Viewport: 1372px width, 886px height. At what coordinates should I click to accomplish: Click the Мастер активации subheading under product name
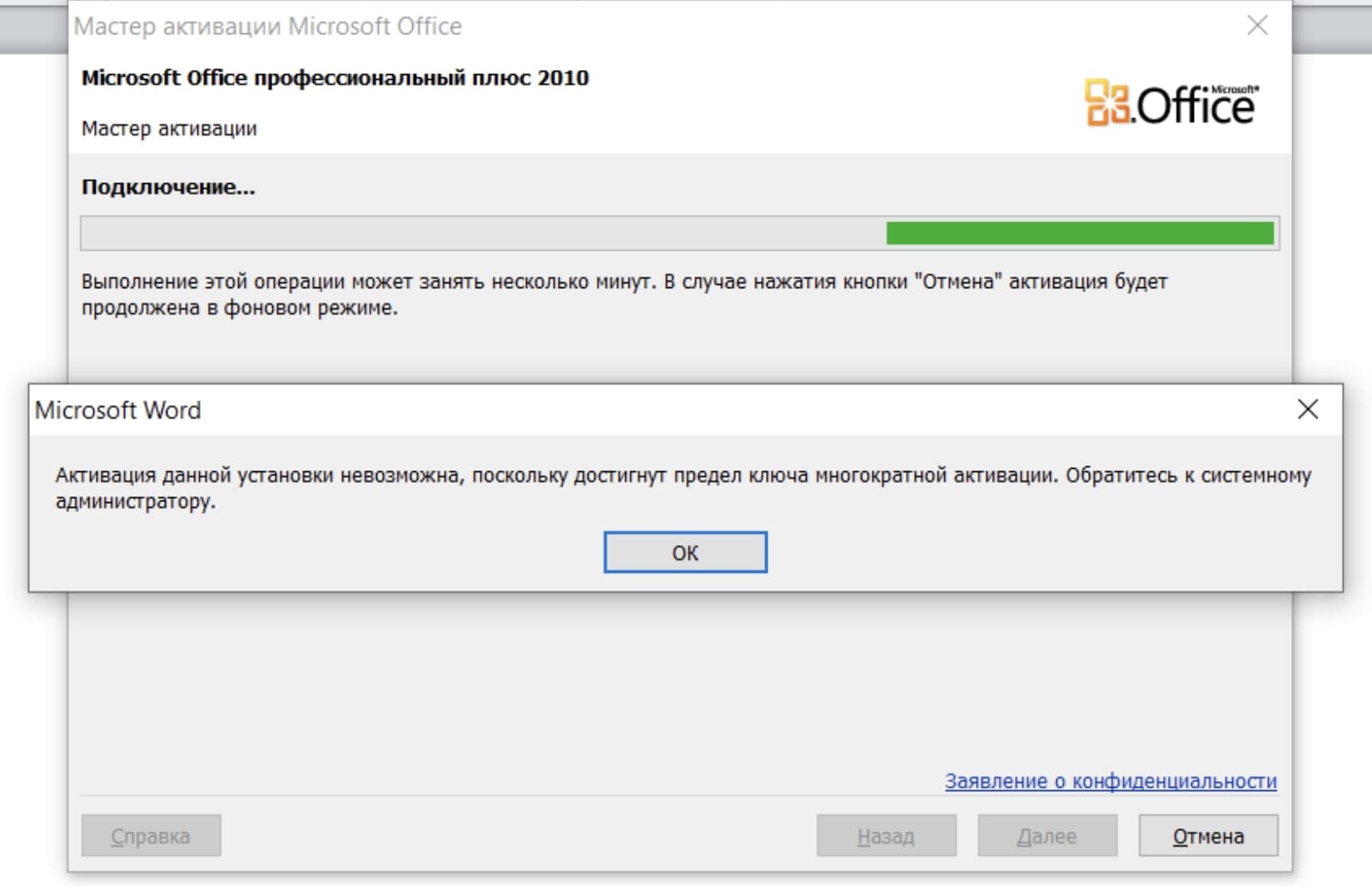169,128
